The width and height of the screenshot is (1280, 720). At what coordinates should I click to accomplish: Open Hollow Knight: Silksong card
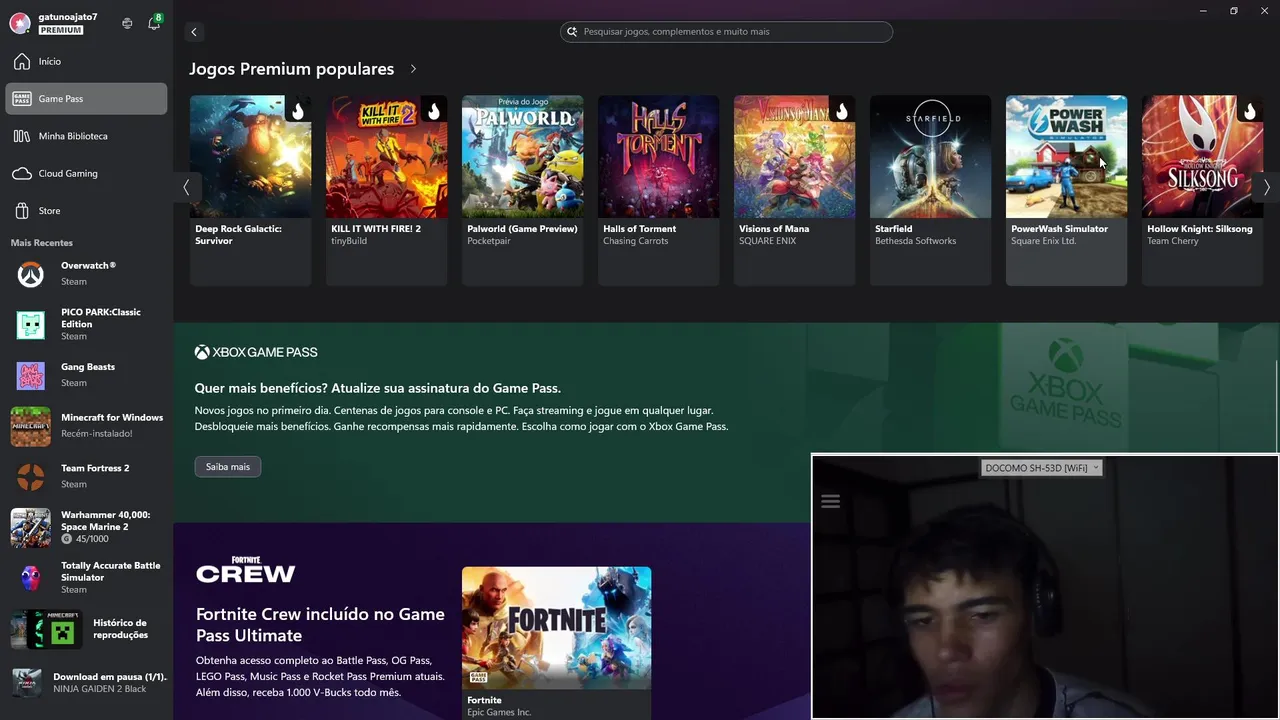tap(1202, 190)
